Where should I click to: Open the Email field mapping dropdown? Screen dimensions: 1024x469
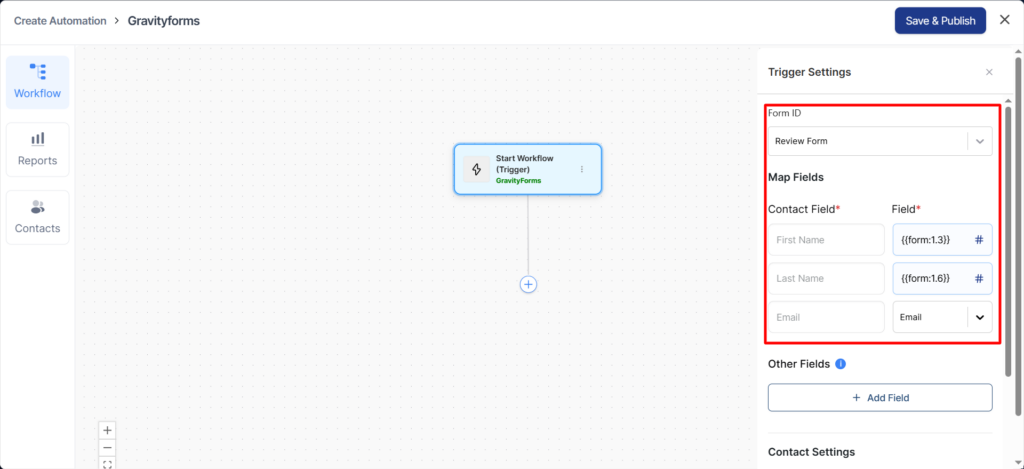coord(979,317)
